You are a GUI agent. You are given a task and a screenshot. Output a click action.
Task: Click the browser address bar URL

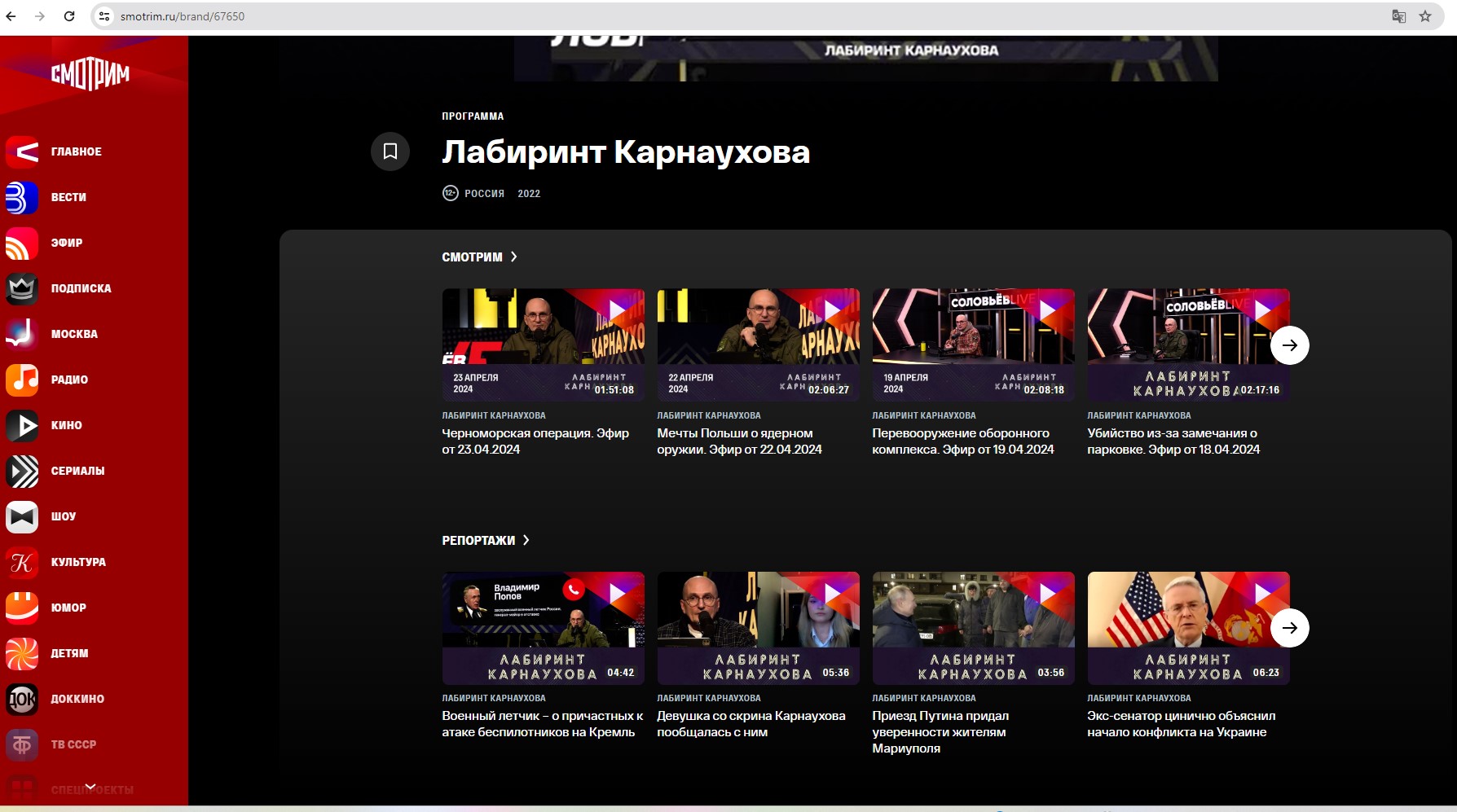pyautogui.click(x=183, y=16)
